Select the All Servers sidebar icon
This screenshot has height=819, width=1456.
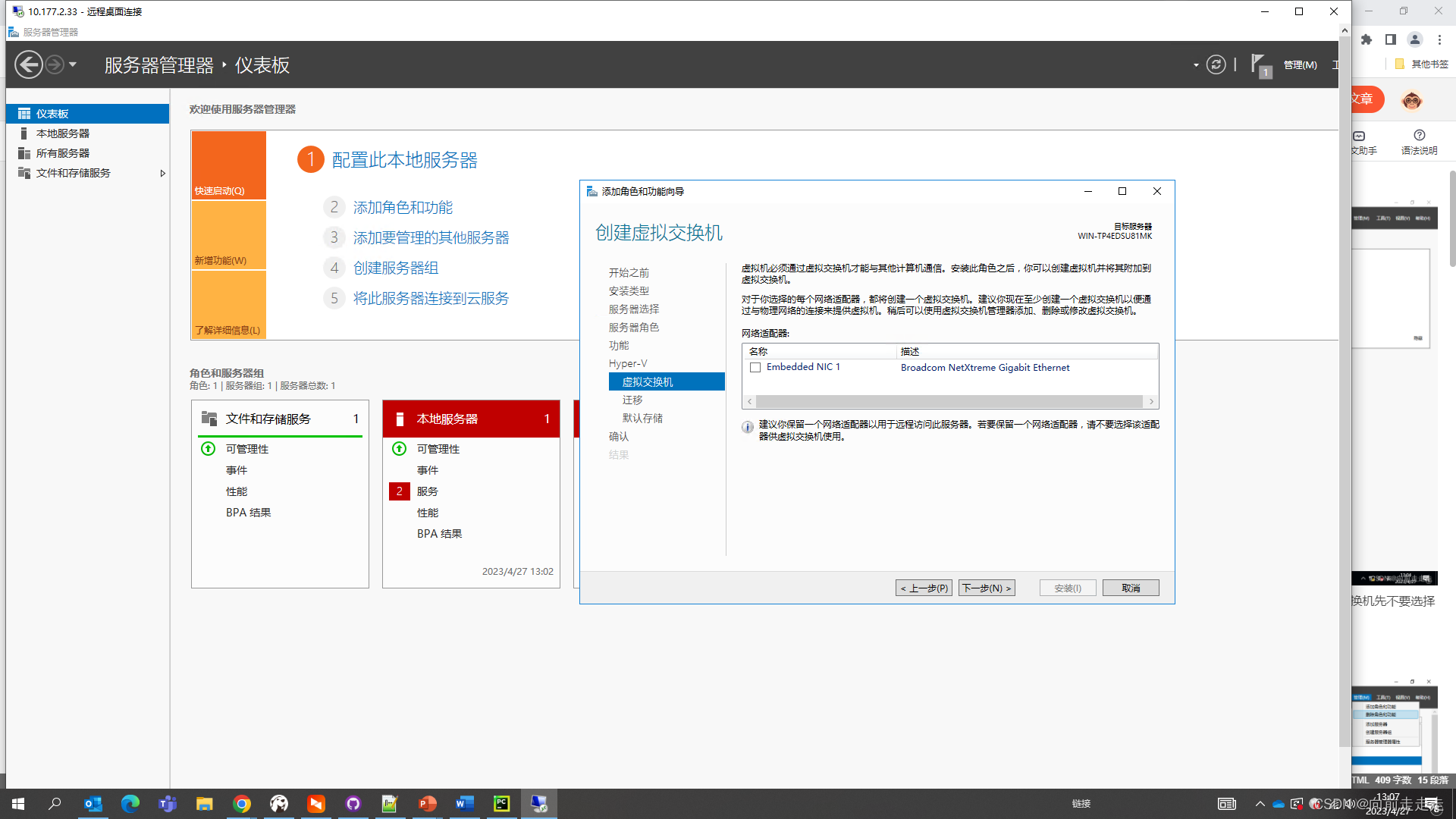pos(24,153)
